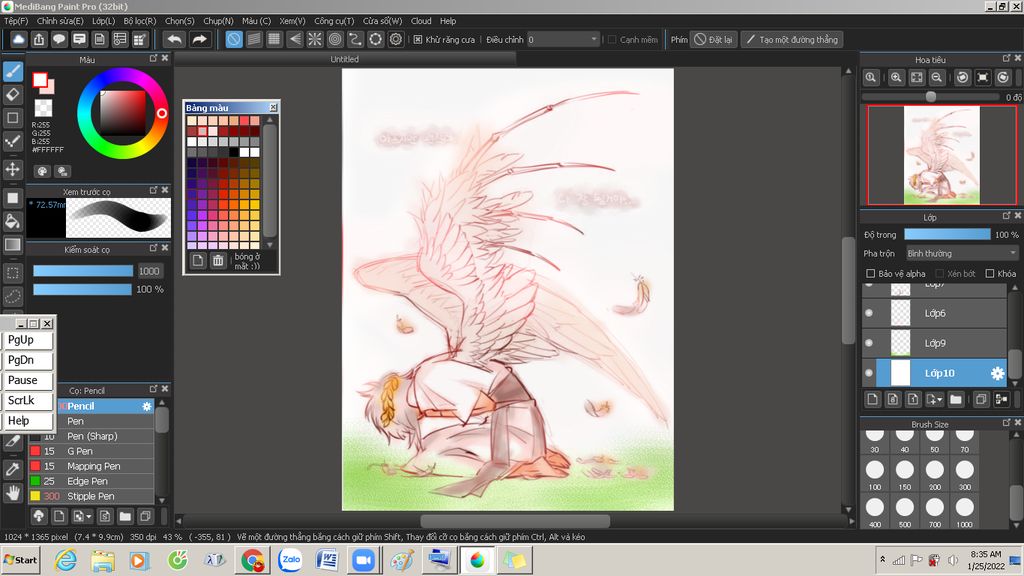
Task: Enable the radial snap guide
Action: 315,39
